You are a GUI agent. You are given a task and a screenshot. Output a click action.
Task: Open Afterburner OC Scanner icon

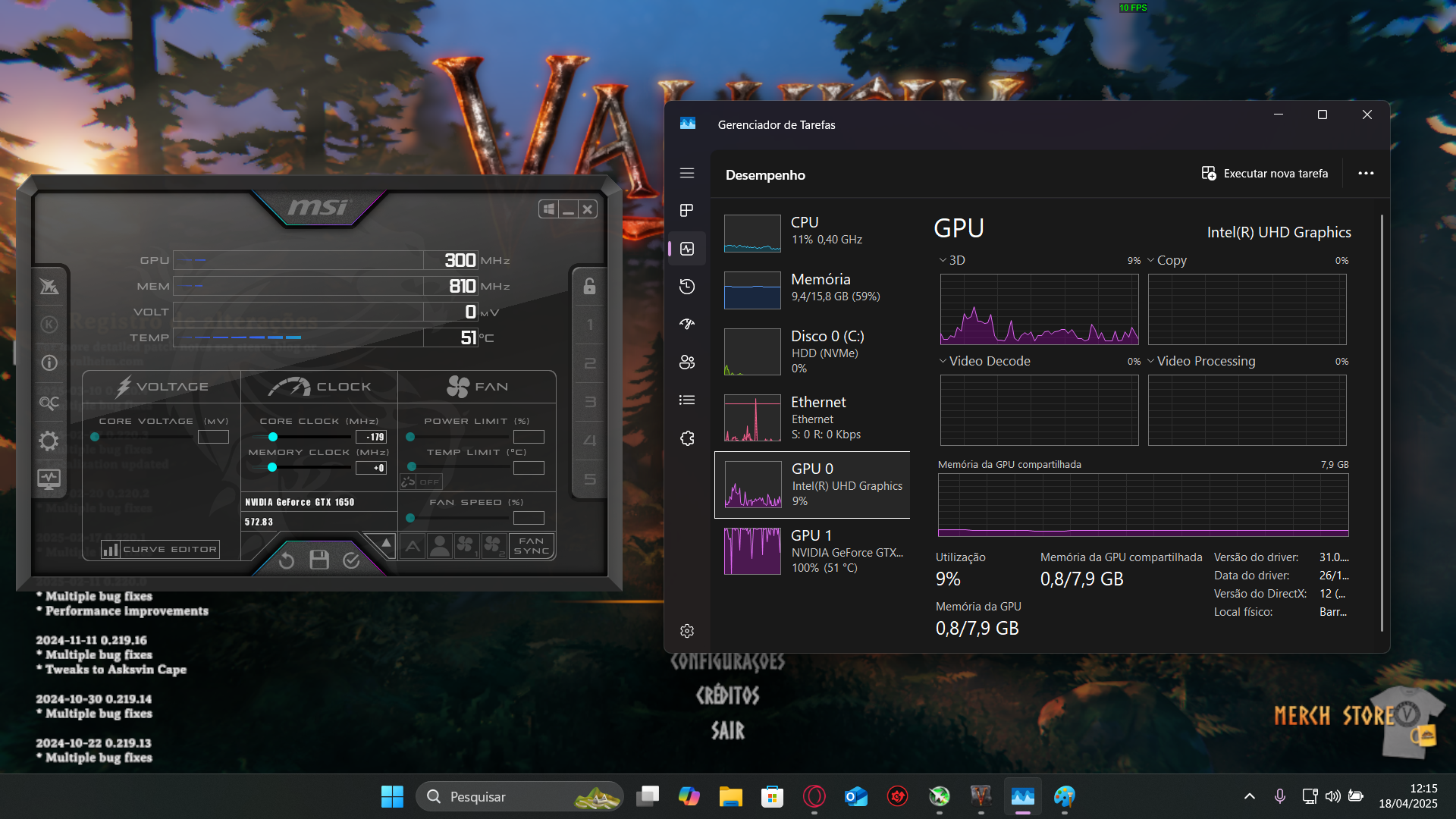coord(49,403)
